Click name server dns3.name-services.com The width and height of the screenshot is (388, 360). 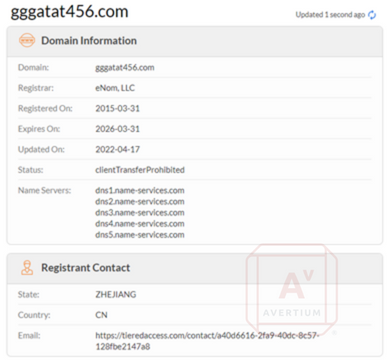pos(140,212)
